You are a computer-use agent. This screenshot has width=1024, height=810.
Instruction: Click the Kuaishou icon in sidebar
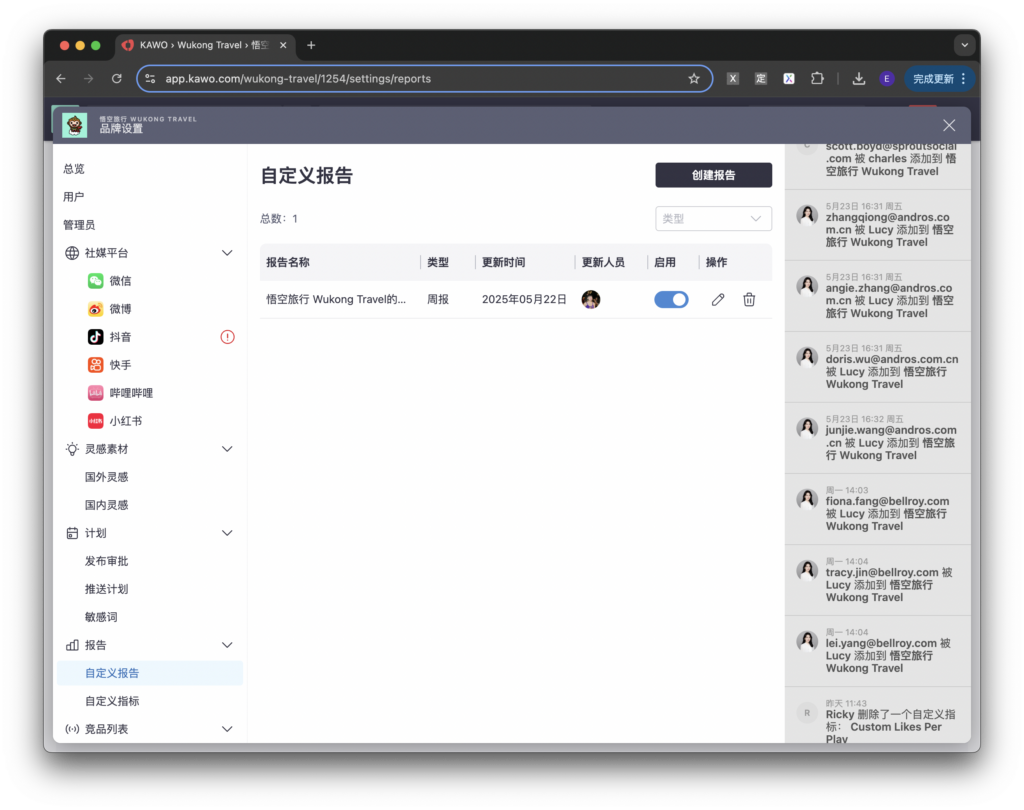click(95, 365)
